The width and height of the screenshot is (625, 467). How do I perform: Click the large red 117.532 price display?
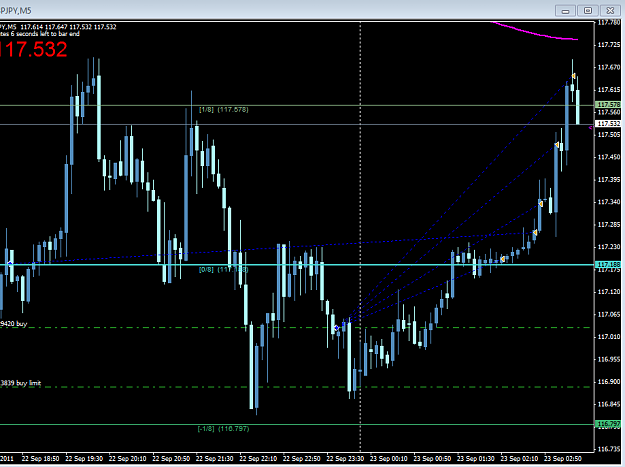(33, 49)
